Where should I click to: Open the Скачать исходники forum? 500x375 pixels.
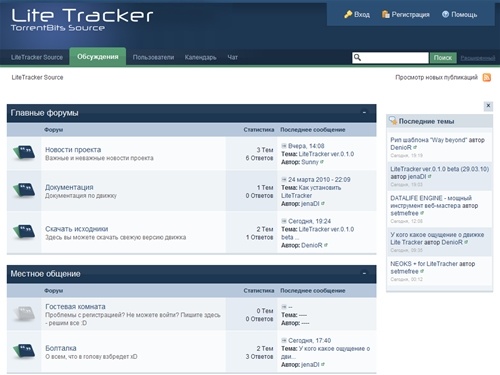[77, 229]
